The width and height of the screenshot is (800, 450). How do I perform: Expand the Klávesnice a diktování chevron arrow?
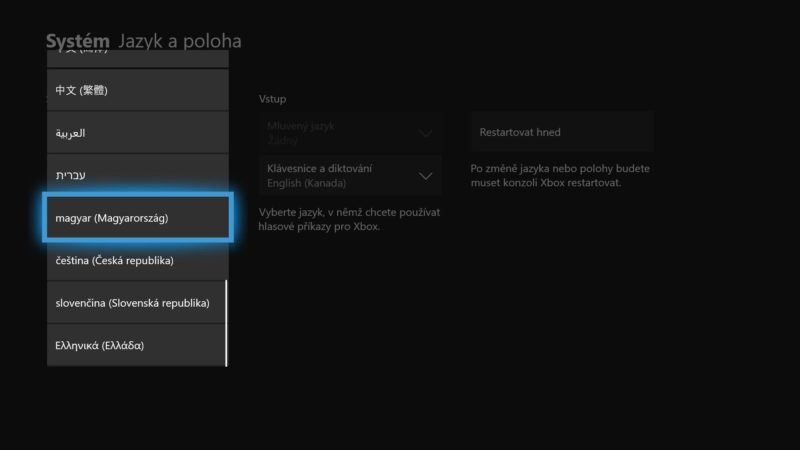pos(426,176)
